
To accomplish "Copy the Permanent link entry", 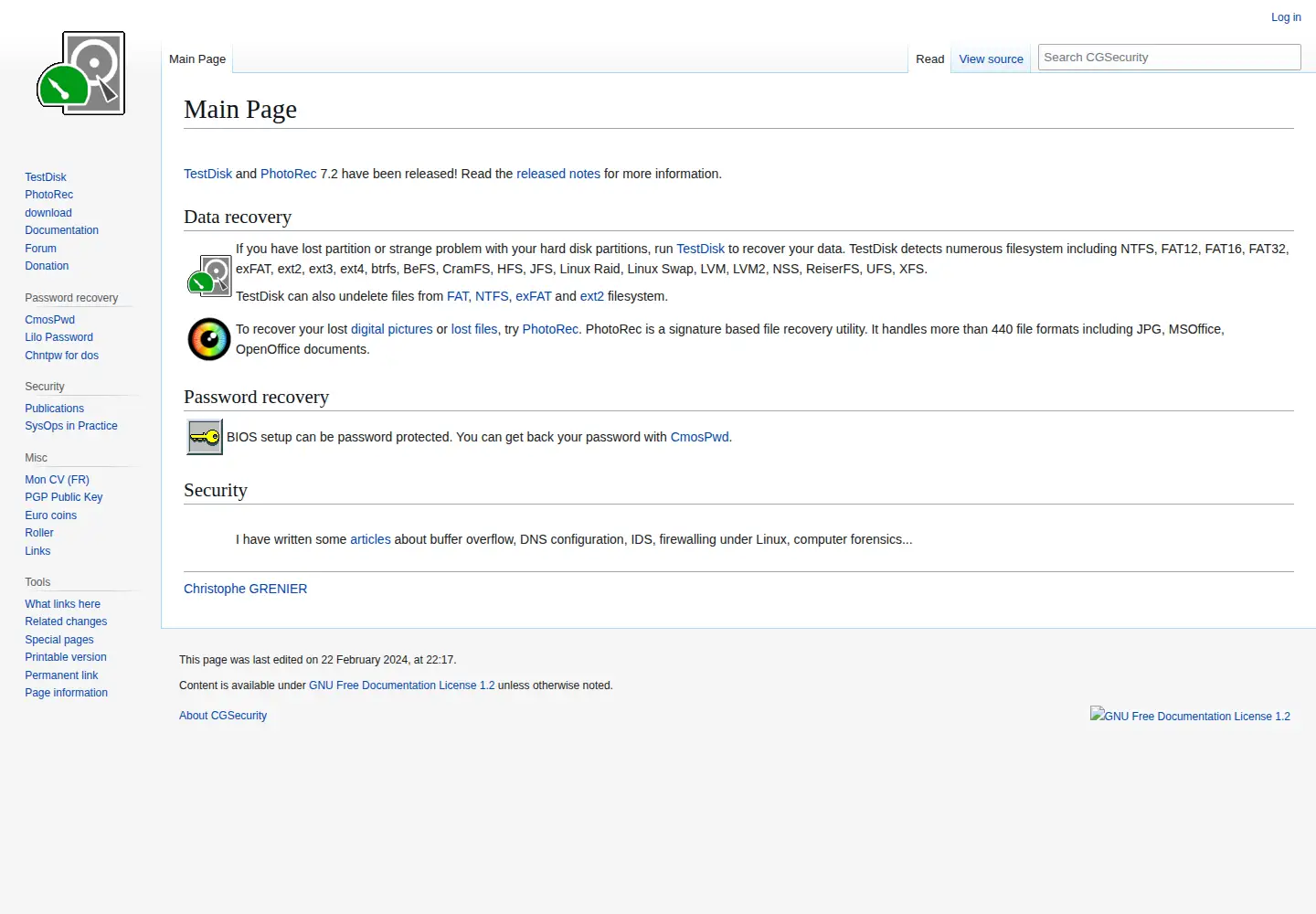I will coord(61,675).
